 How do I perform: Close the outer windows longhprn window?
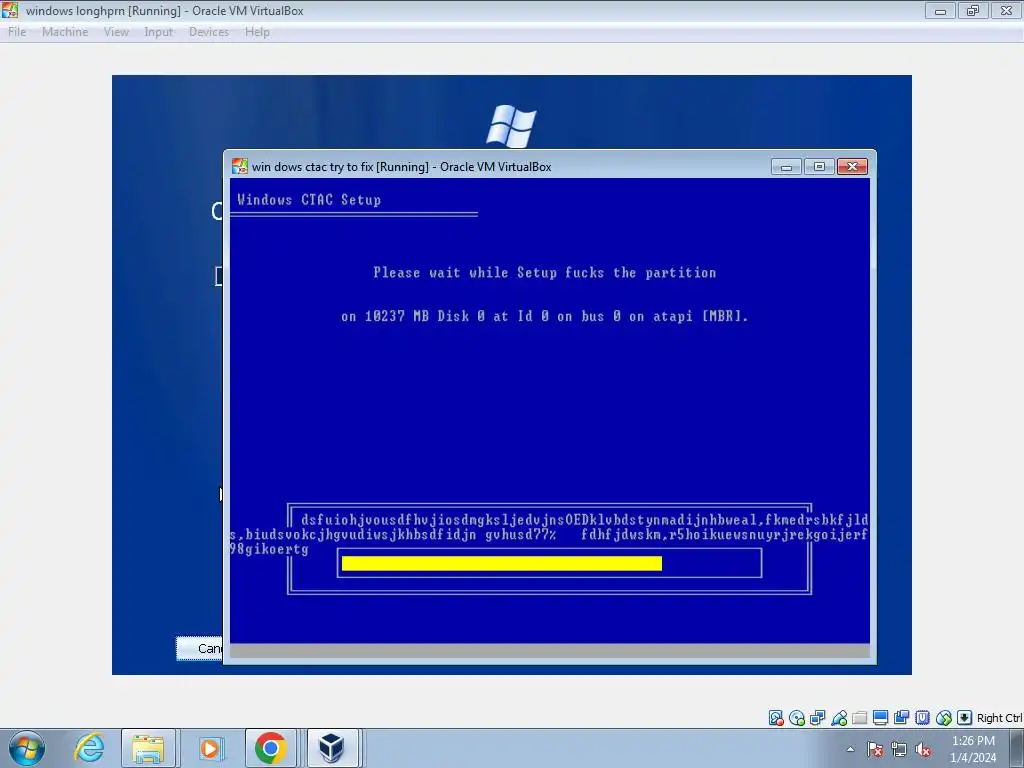pos(1006,11)
